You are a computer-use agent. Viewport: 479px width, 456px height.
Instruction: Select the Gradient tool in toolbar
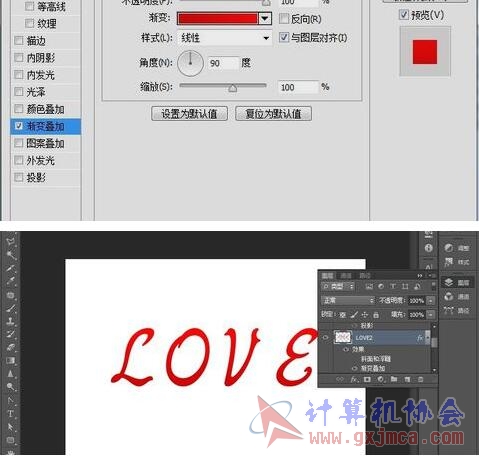point(11,360)
